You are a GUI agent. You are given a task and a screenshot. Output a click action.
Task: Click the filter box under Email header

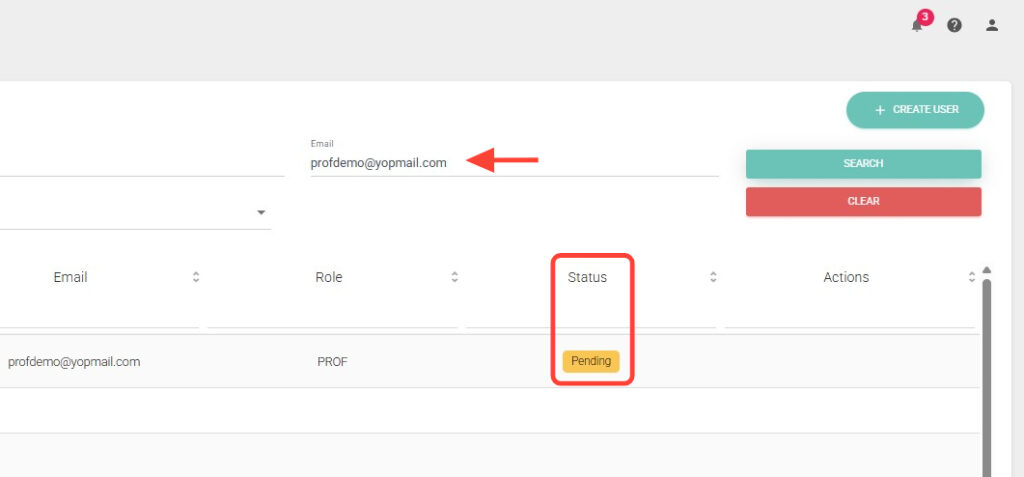[100, 314]
